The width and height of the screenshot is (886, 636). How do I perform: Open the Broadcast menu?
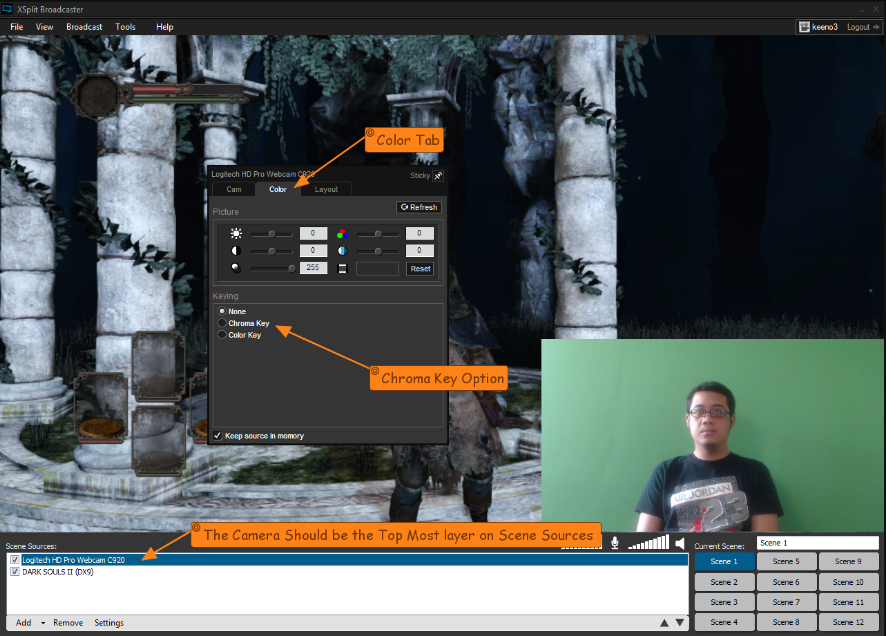[x=84, y=27]
